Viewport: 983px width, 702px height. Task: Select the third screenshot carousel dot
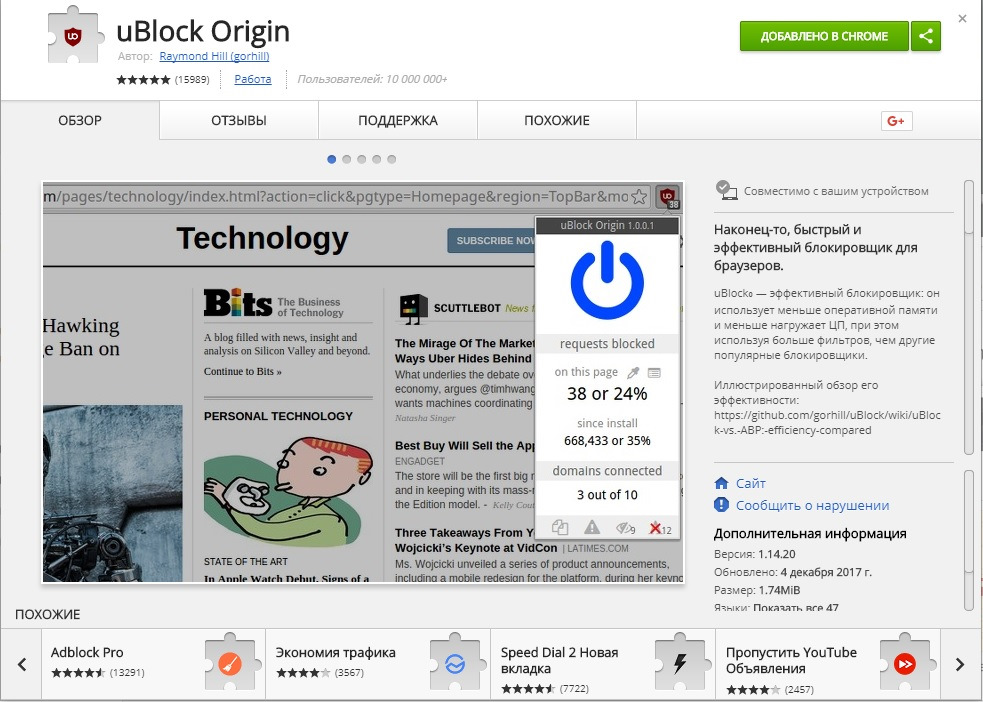pos(362,159)
